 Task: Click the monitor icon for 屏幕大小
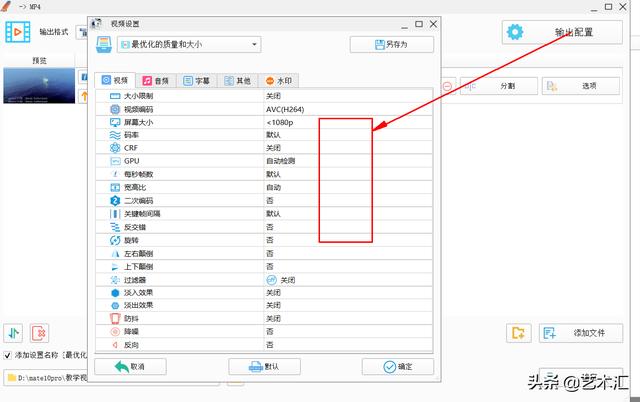tap(115, 122)
